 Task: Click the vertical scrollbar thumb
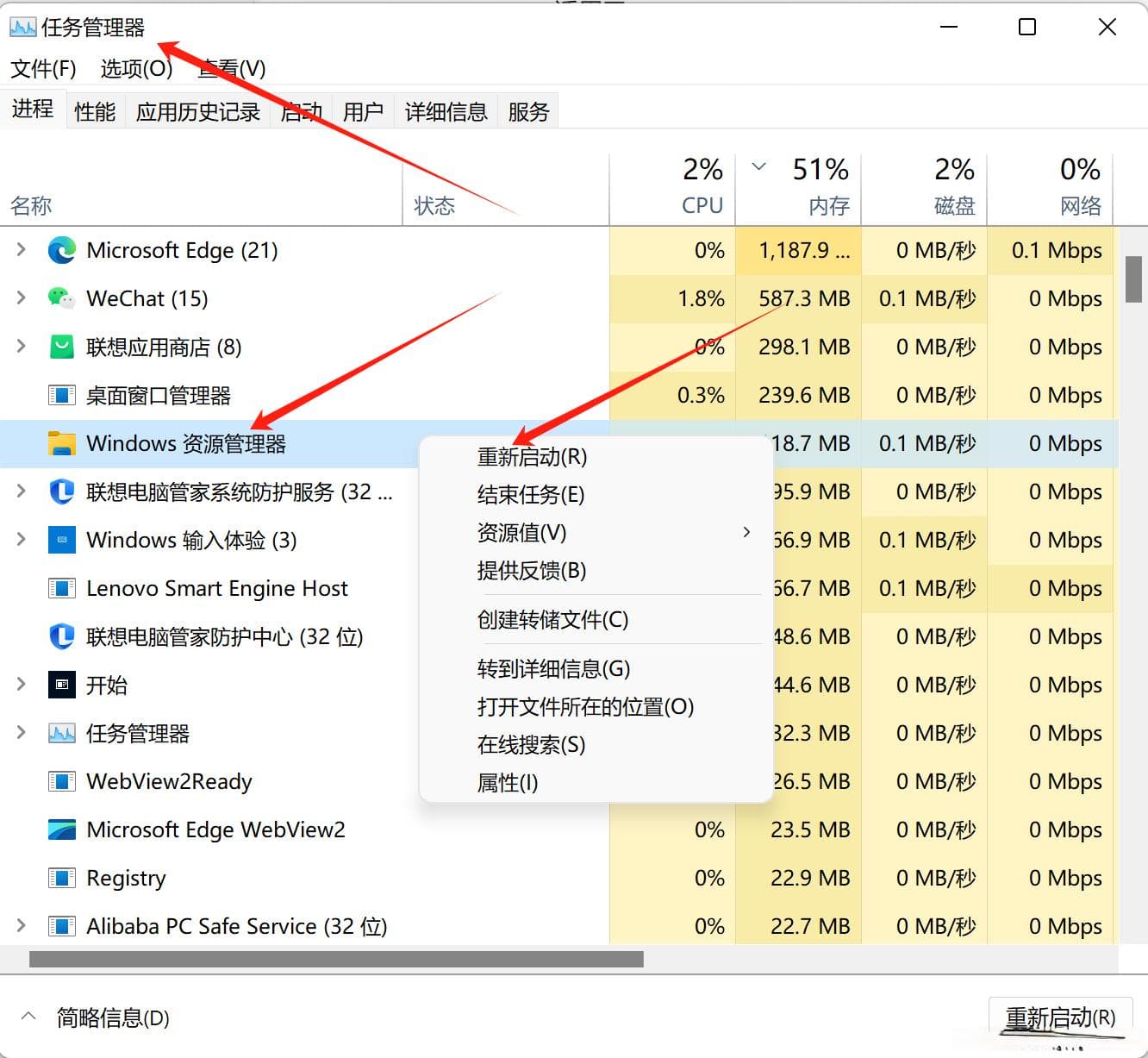tap(1133, 280)
